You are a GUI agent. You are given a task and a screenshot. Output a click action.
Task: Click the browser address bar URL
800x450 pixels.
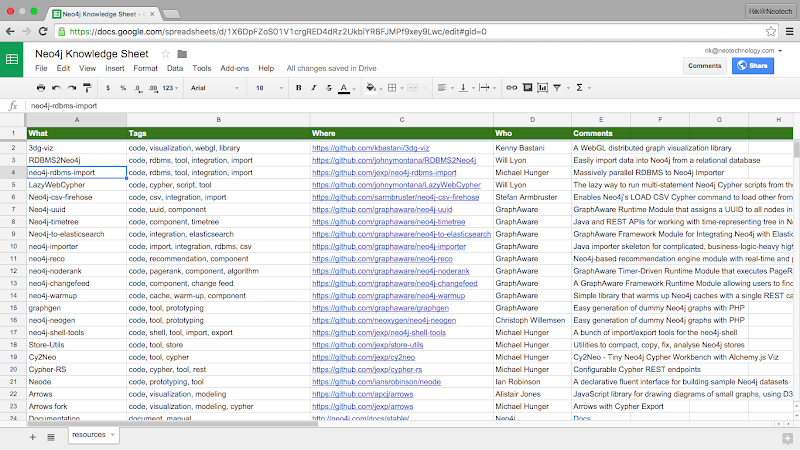(278, 32)
